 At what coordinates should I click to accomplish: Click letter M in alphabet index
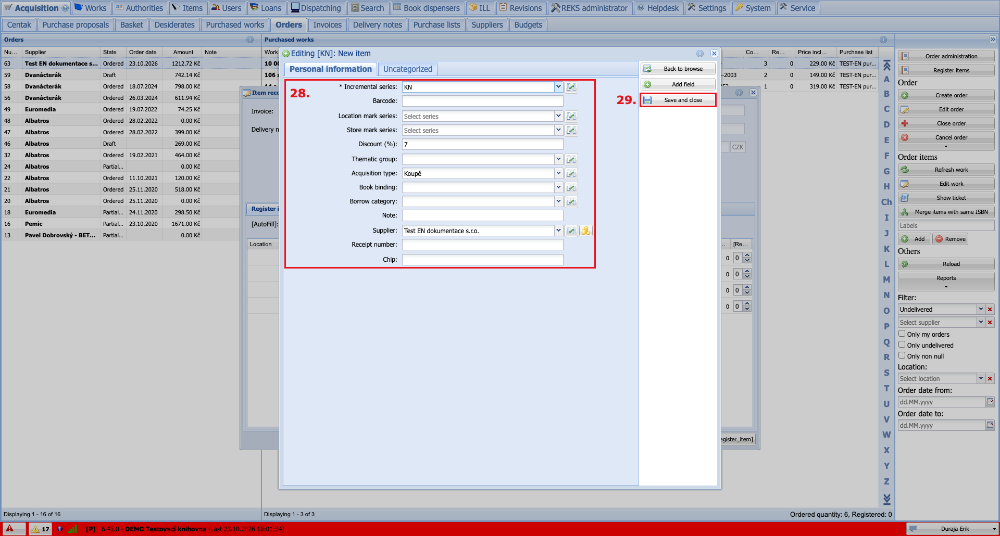[886, 279]
